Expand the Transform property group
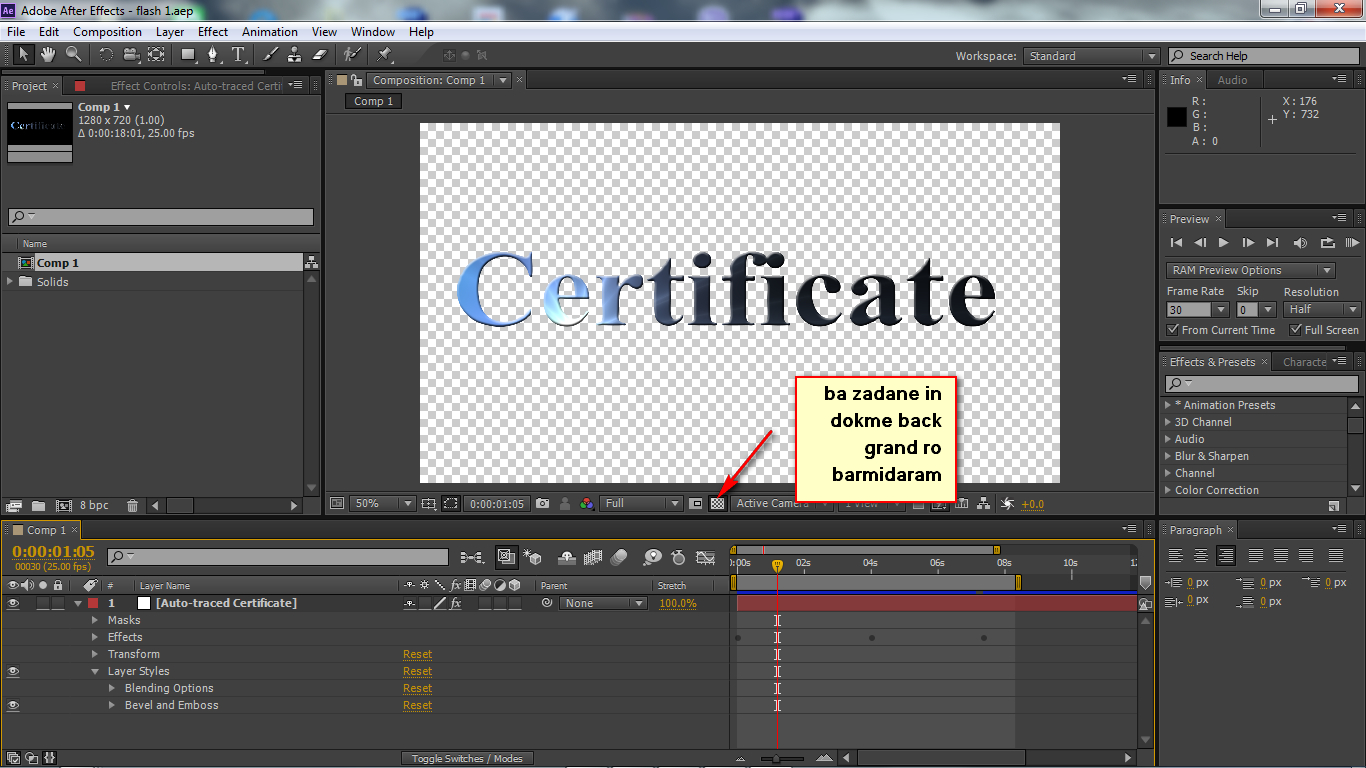The image size is (1366, 768). pyautogui.click(x=96, y=654)
